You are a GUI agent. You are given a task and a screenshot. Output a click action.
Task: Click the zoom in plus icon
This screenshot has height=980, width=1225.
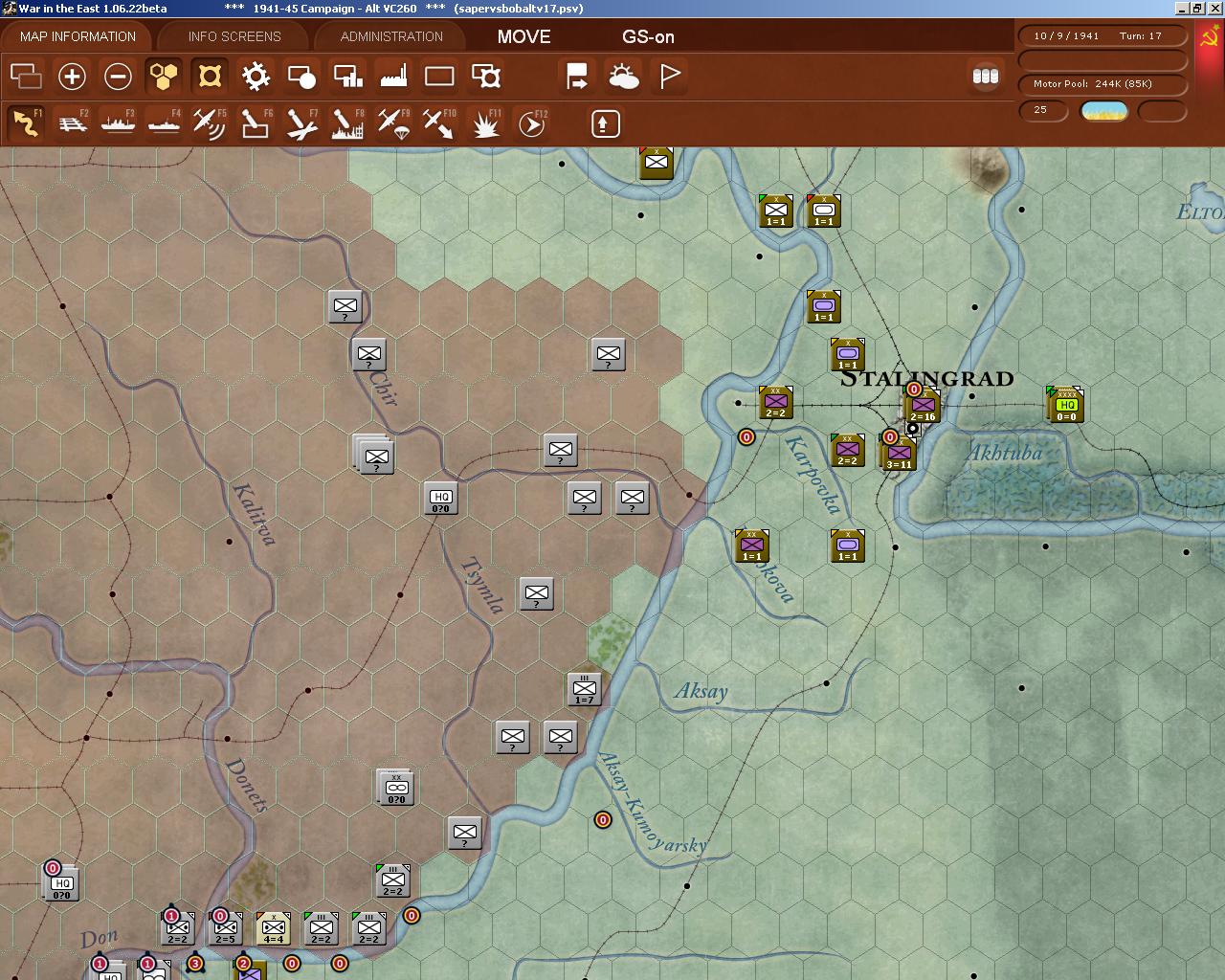pyautogui.click(x=72, y=76)
